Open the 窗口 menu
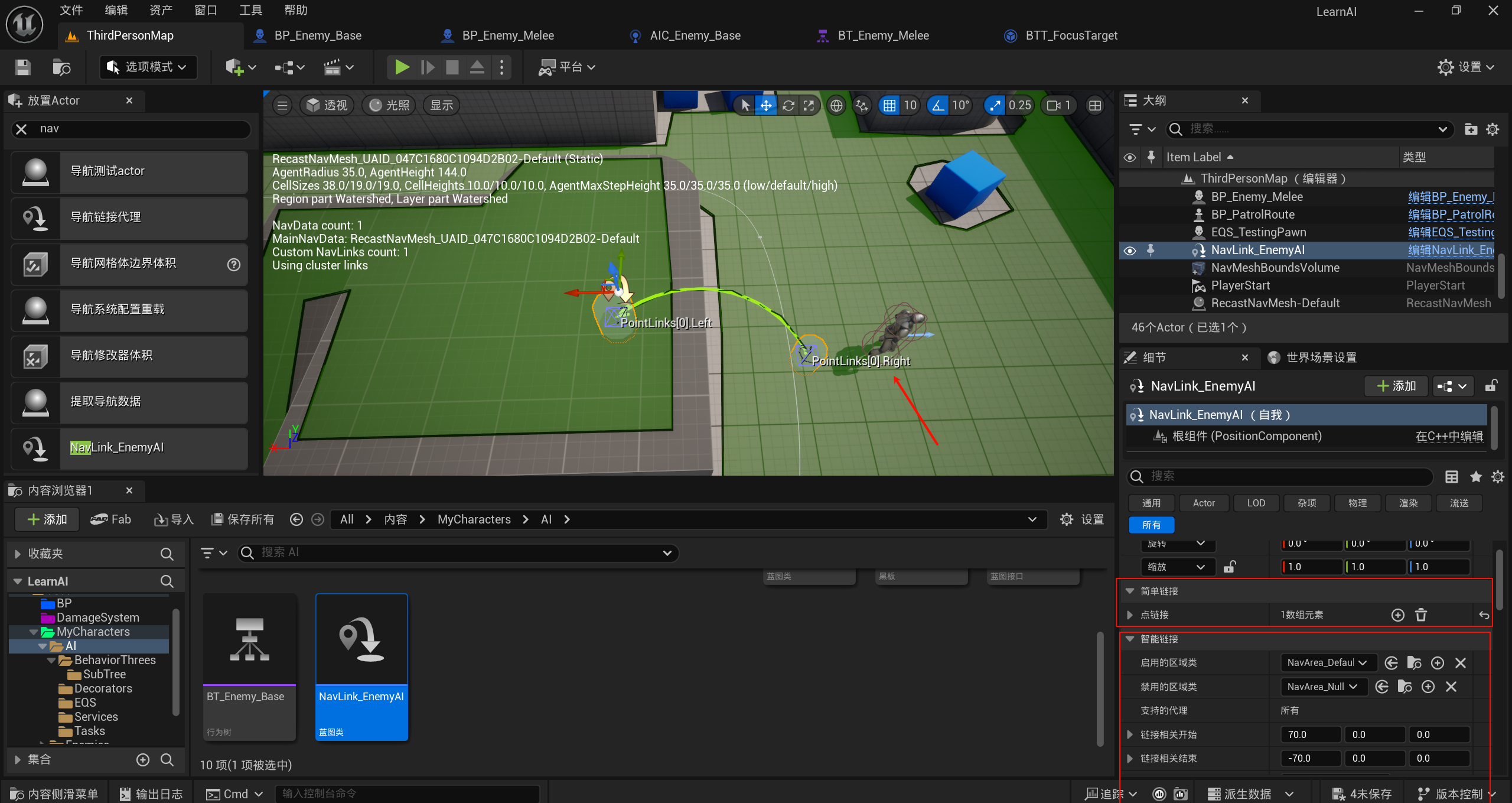Image resolution: width=1512 pixels, height=803 pixels. click(206, 10)
